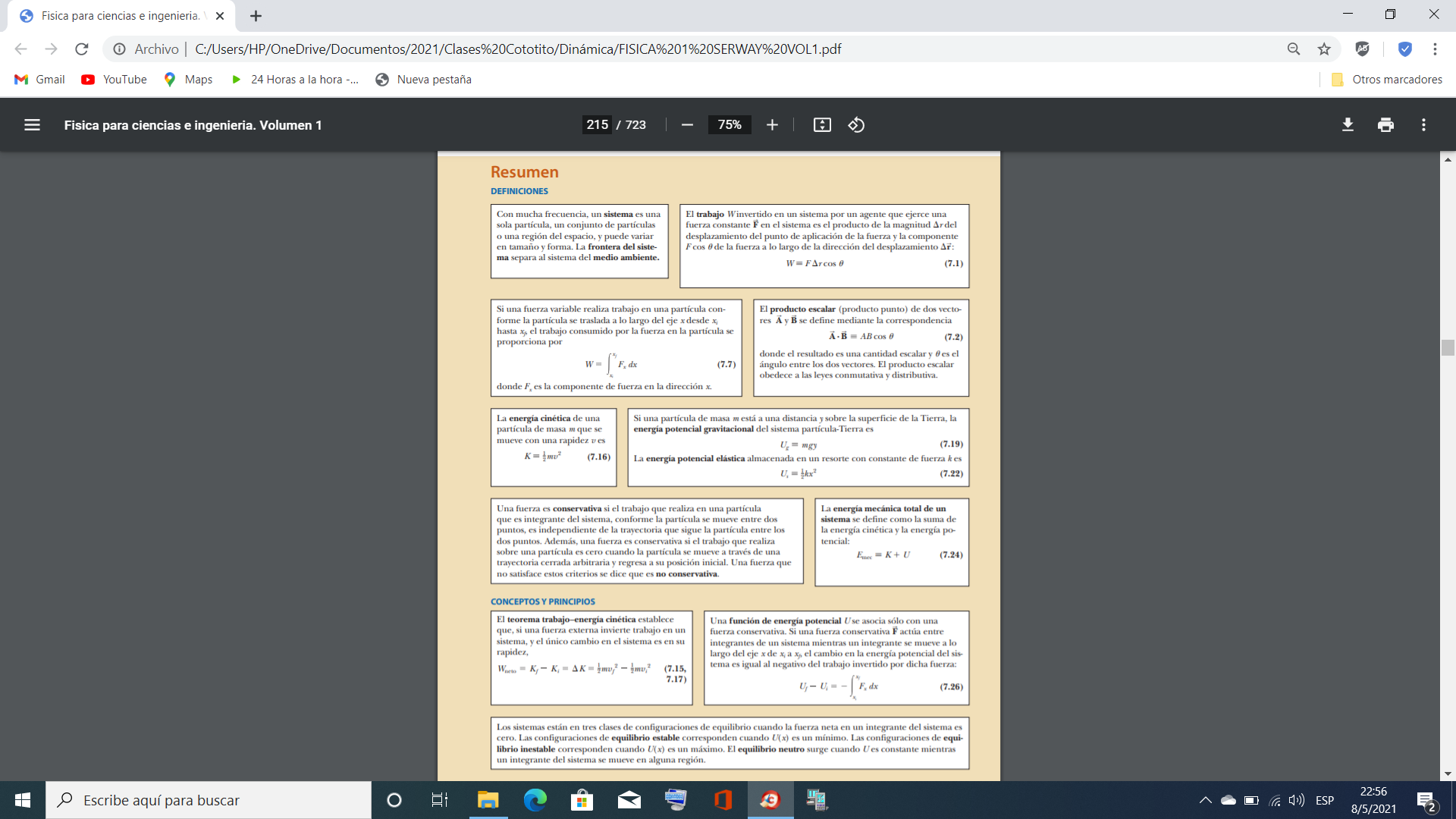Zoom out with the minus button
Viewport: 1456px width, 819px height.
click(687, 125)
